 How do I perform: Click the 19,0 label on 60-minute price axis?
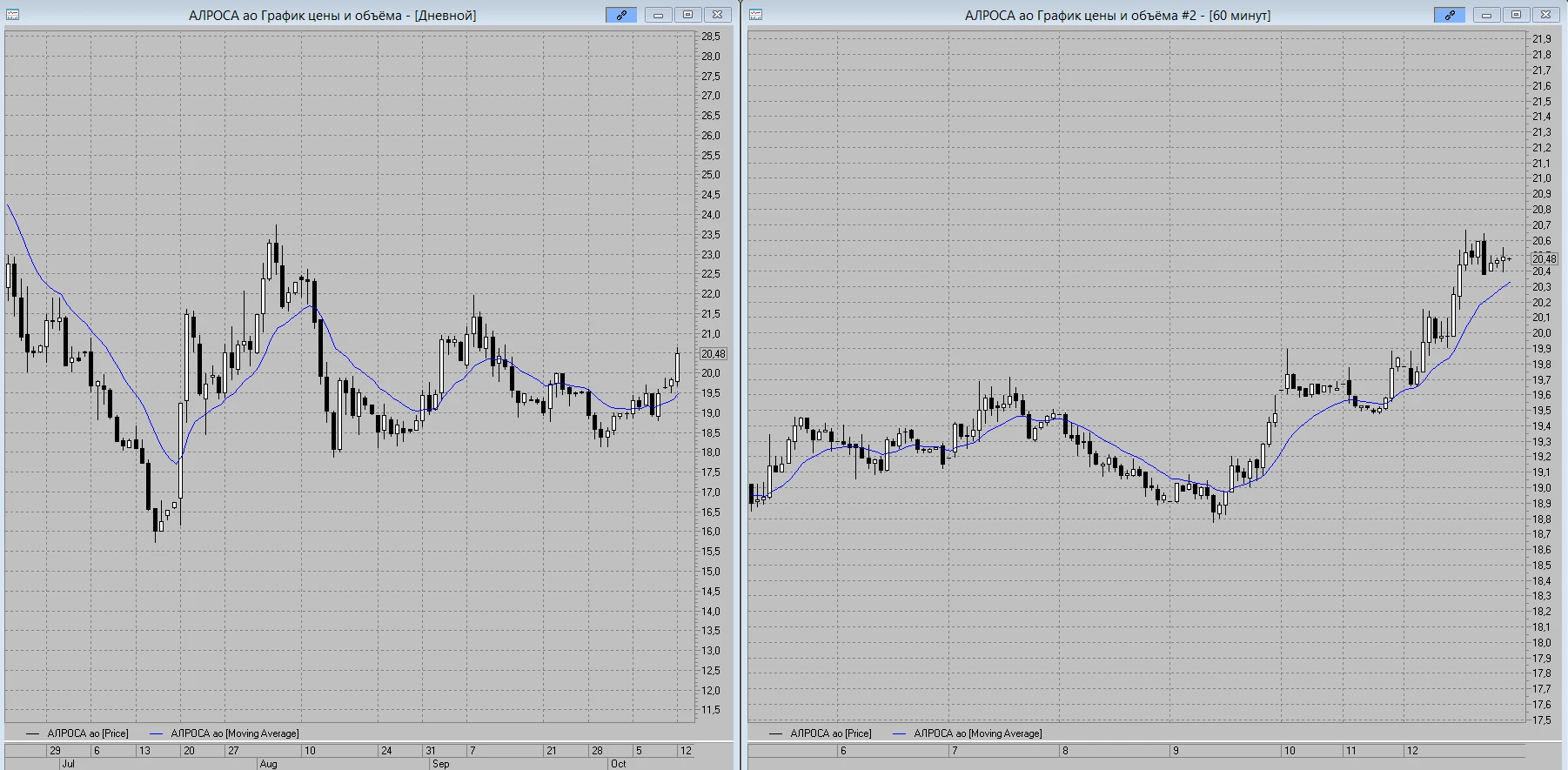[x=1542, y=488]
